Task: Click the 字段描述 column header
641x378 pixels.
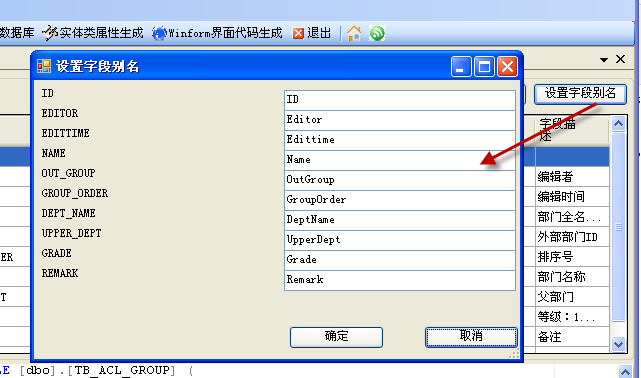Action: tap(572, 130)
